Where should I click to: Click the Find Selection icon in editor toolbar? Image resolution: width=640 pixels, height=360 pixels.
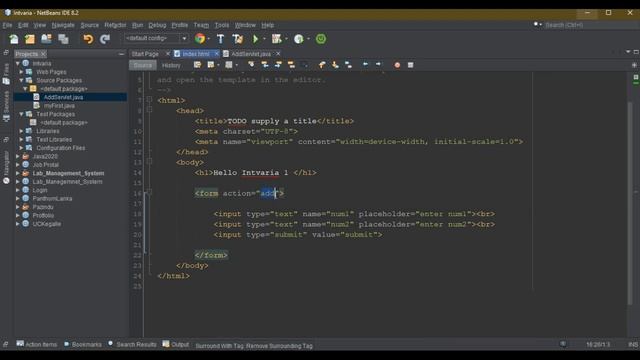251,65
